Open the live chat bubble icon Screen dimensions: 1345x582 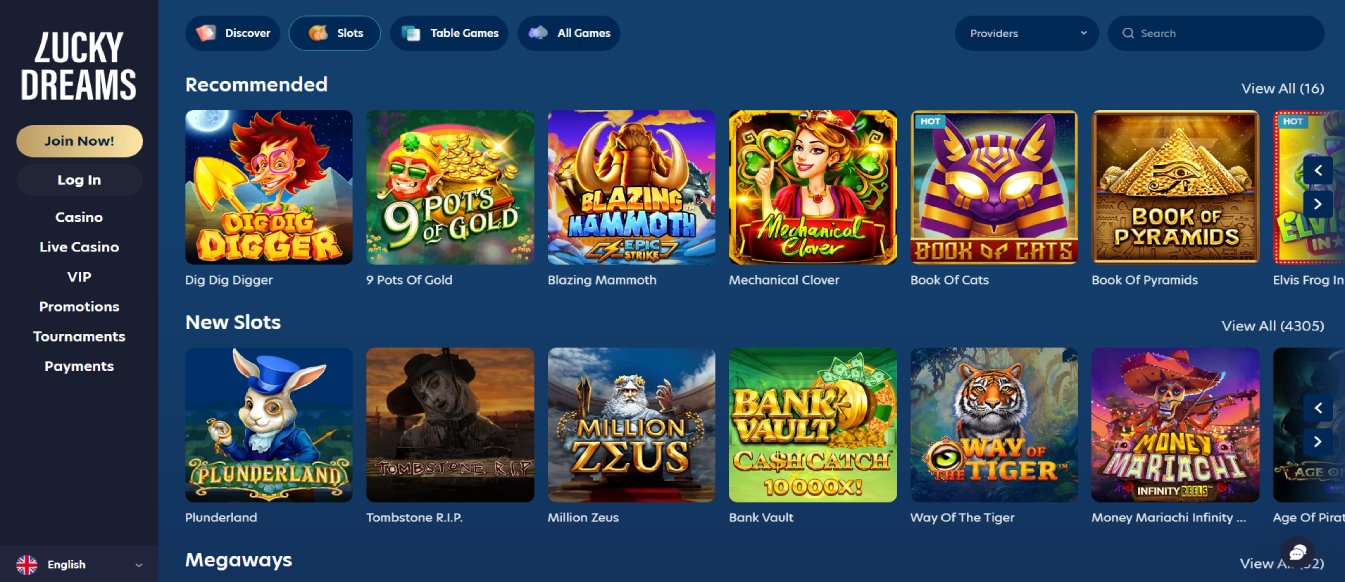click(1298, 552)
